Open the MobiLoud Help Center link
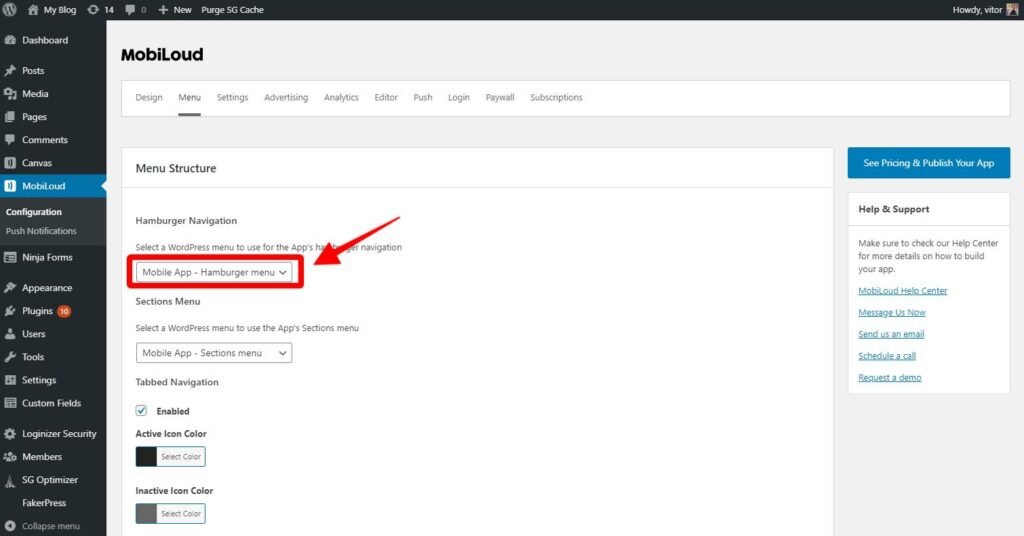Screen dimensions: 1024x536 point(903,291)
